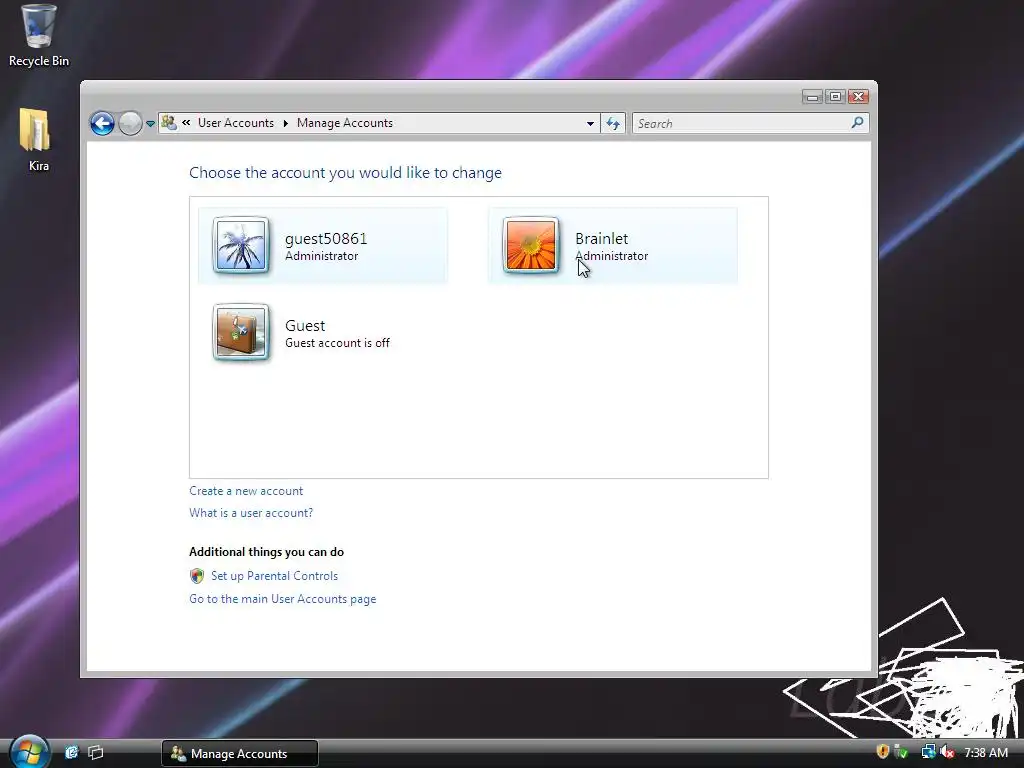Open the recent pages dropdown arrow
The height and width of the screenshot is (768, 1024).
pyautogui.click(x=150, y=123)
